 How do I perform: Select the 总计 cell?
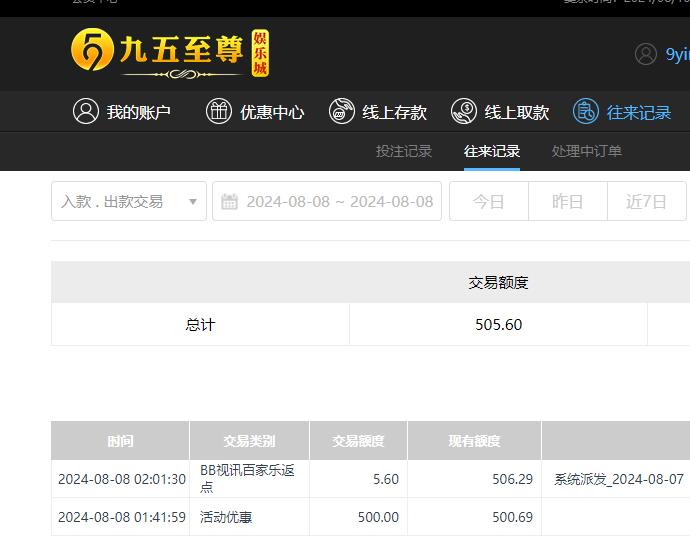(200, 324)
